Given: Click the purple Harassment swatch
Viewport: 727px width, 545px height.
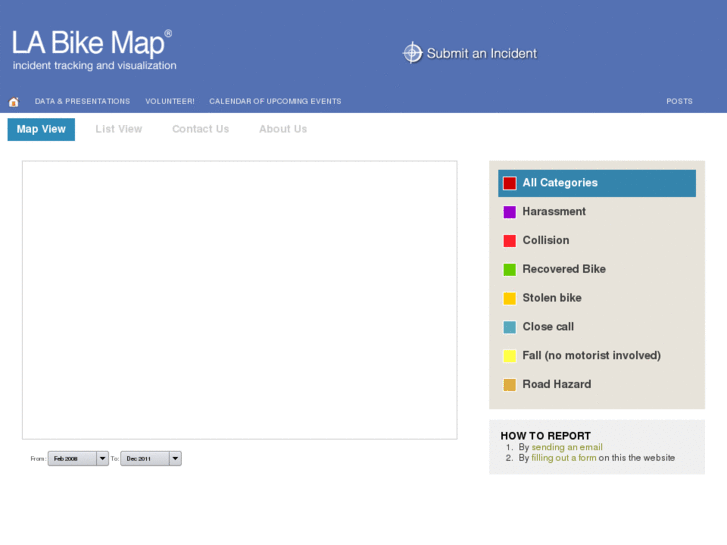Looking at the screenshot, I should click(x=510, y=212).
